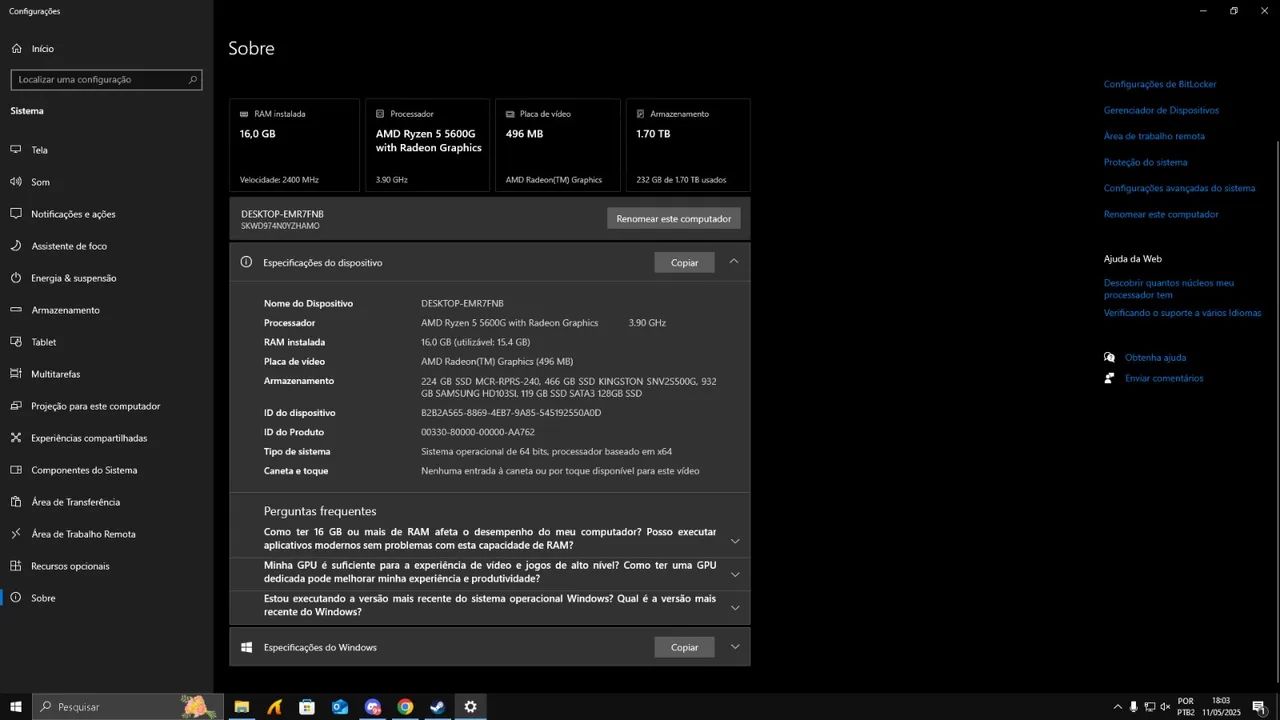
Task: Click Componentes do Sistema icon
Action: point(16,470)
